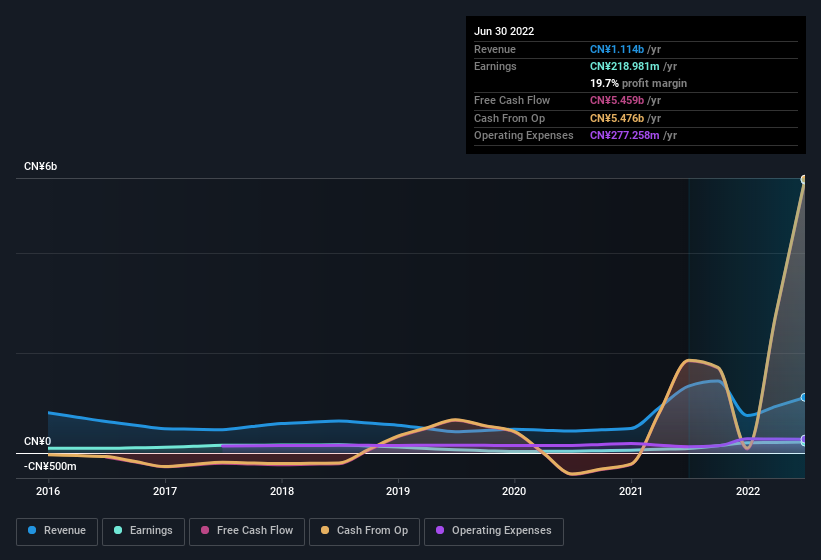Toggle the Revenue series legend button
The height and width of the screenshot is (560, 821).
57,531
